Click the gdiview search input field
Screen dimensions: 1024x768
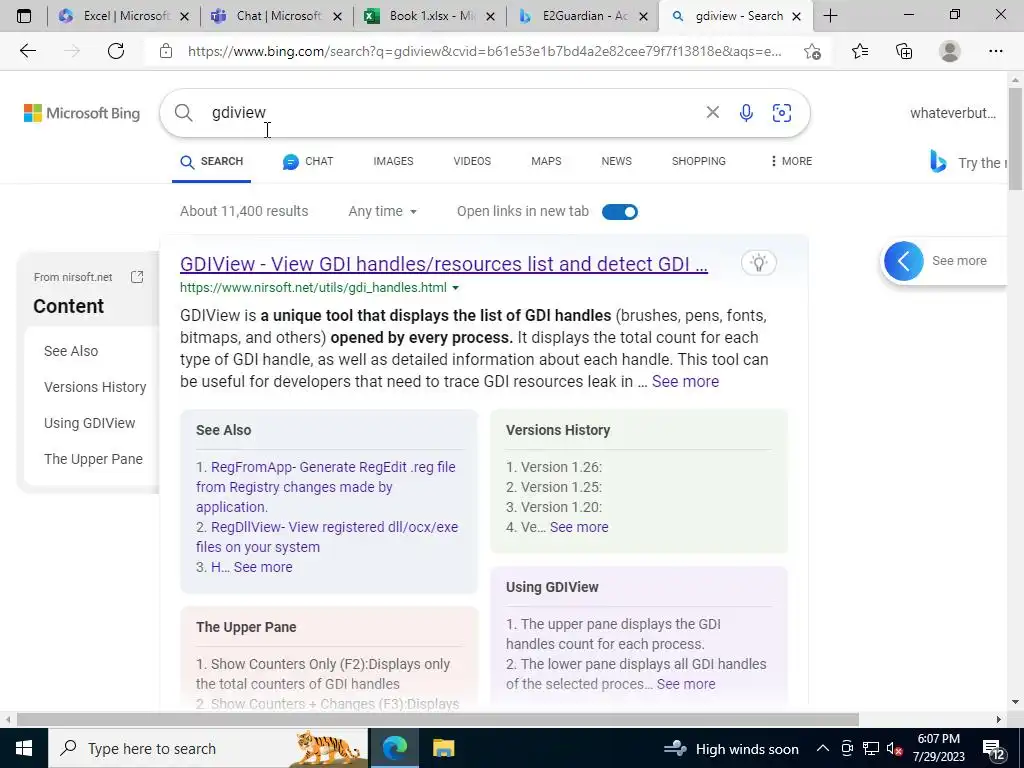pyautogui.click(x=451, y=112)
